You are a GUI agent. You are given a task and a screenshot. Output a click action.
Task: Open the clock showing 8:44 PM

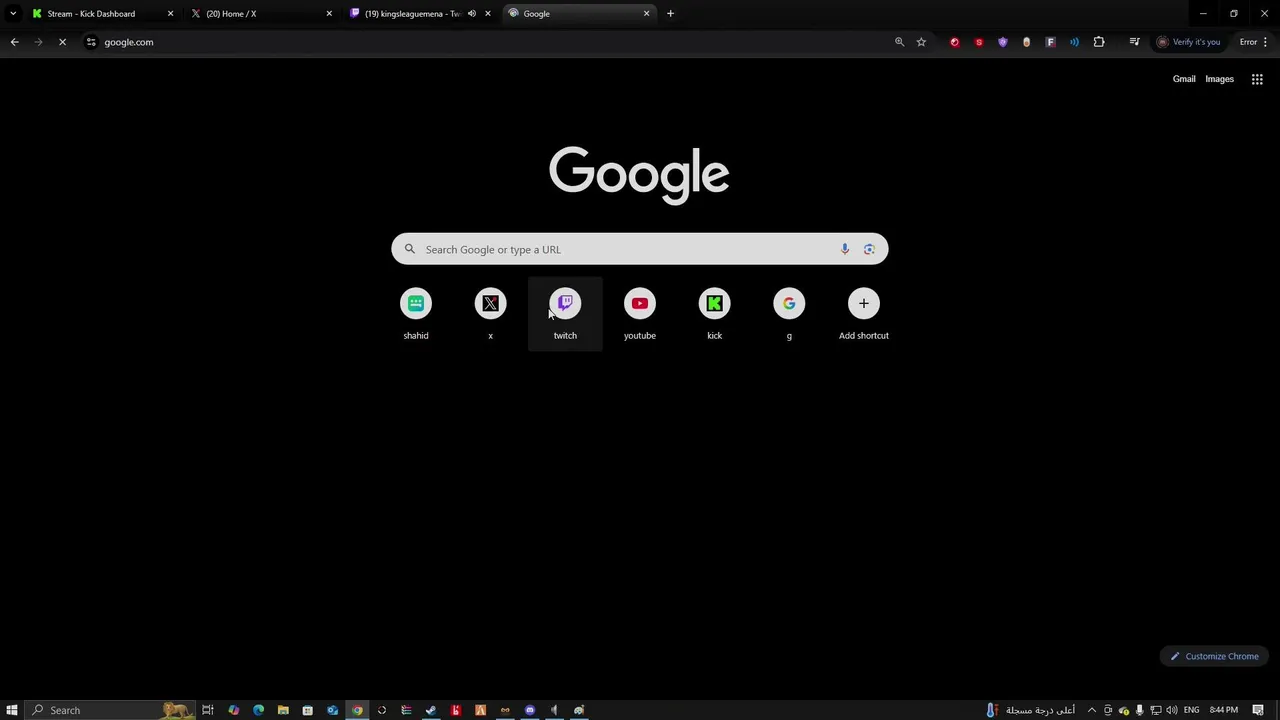click(x=1223, y=710)
